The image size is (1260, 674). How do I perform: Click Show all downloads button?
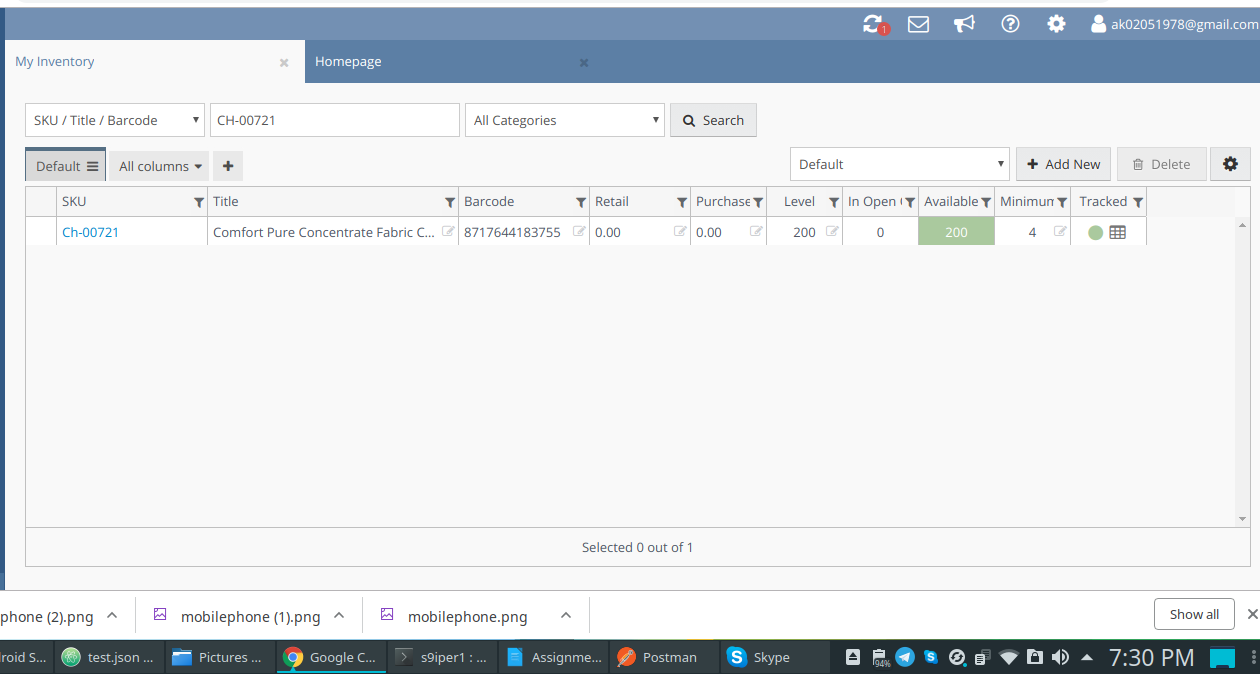point(1194,614)
